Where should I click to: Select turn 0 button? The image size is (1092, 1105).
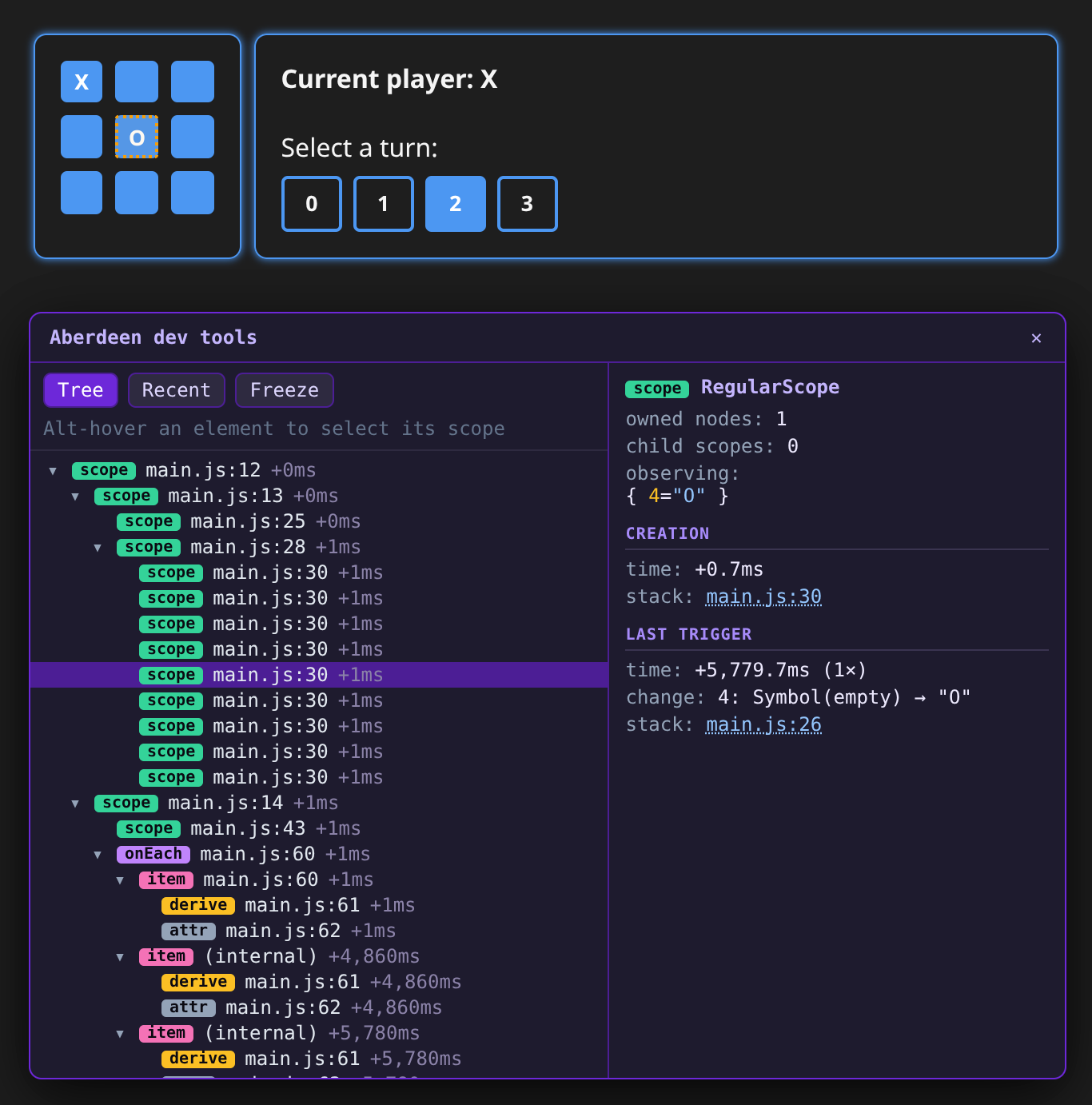click(312, 204)
